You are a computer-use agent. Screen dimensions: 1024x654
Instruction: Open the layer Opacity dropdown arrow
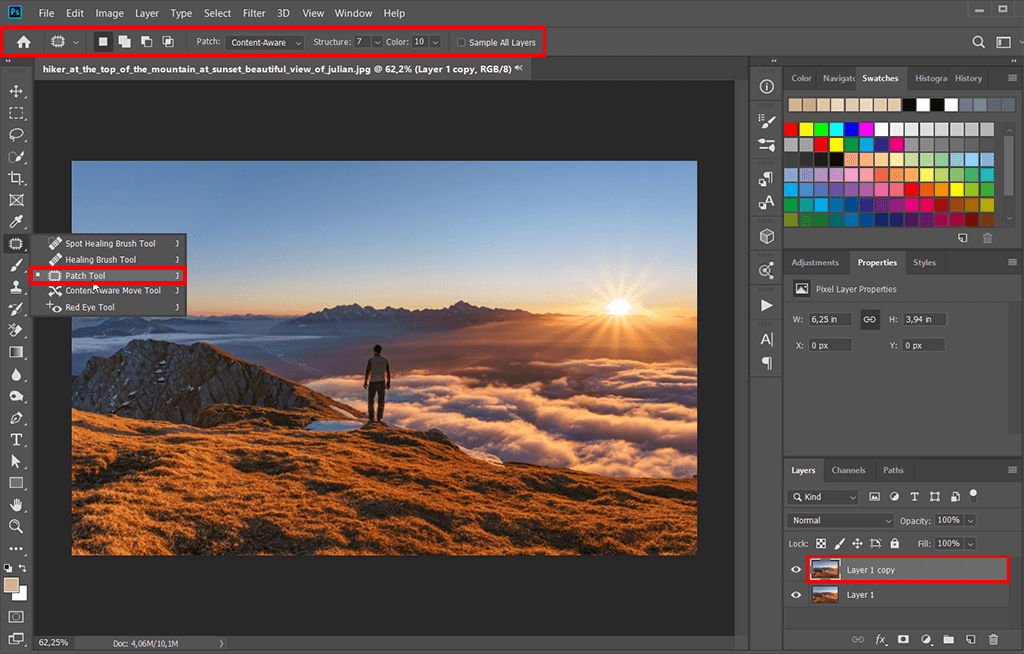click(x=970, y=520)
